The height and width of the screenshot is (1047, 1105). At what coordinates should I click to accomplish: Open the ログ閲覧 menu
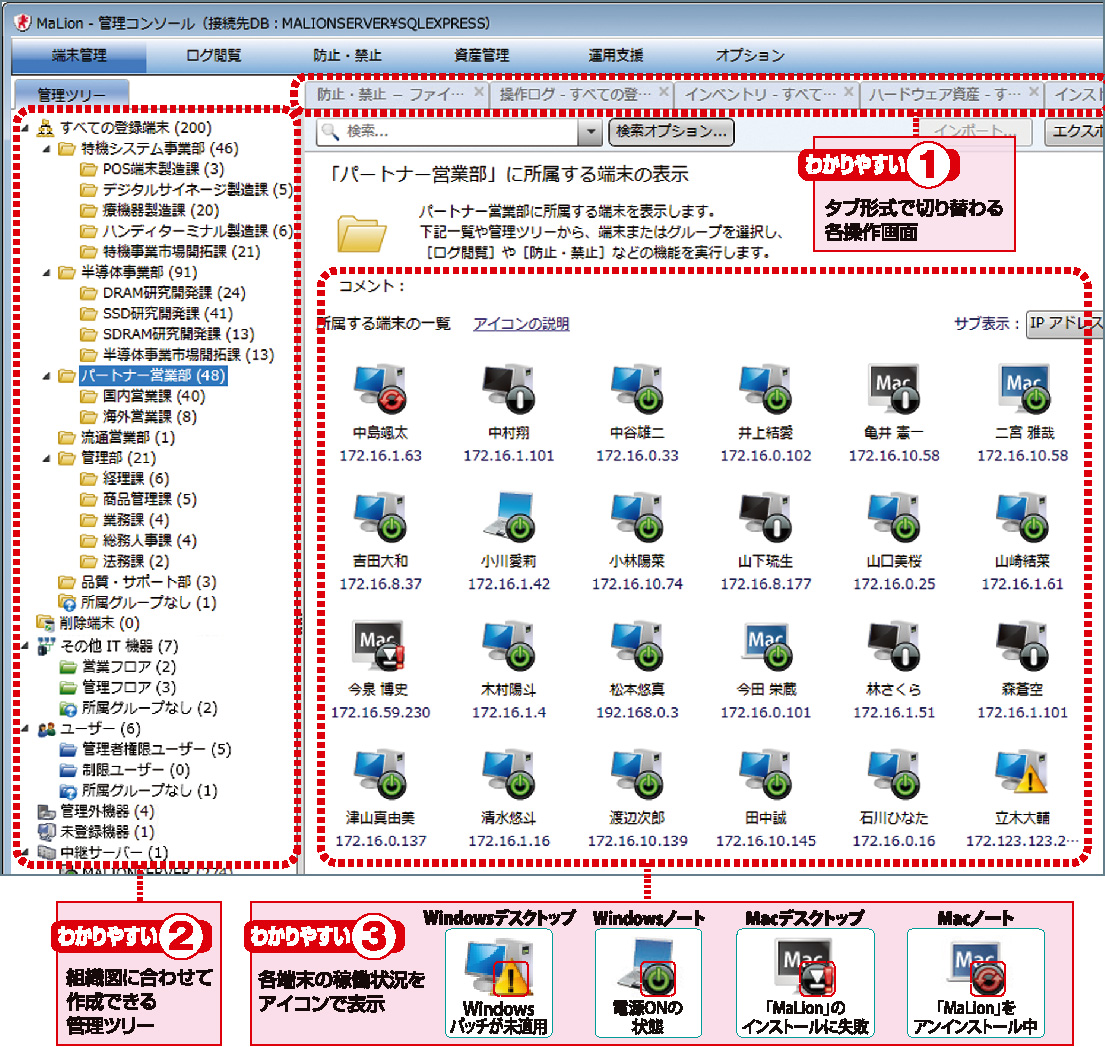(x=214, y=56)
